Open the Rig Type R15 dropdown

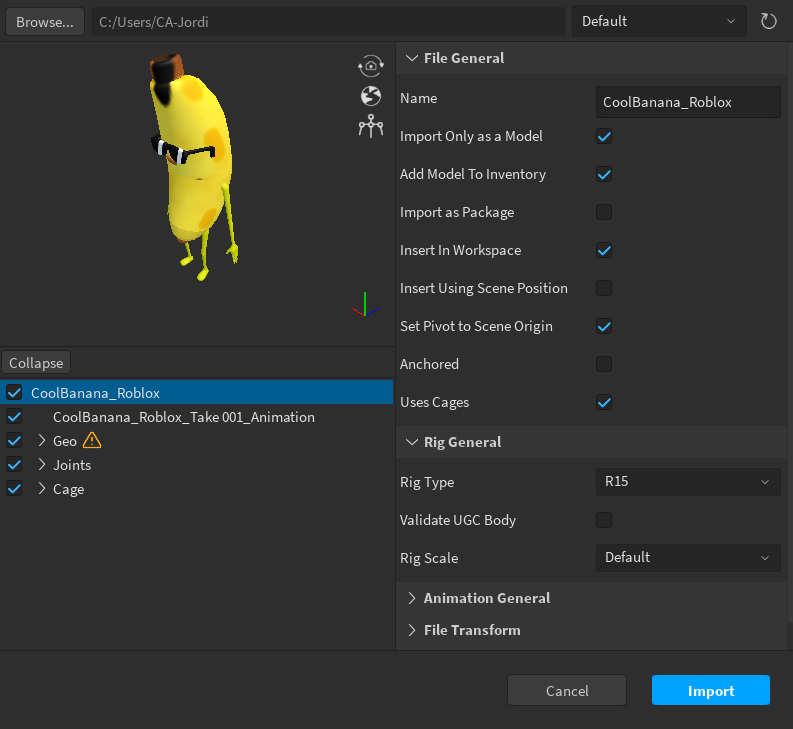tap(688, 482)
